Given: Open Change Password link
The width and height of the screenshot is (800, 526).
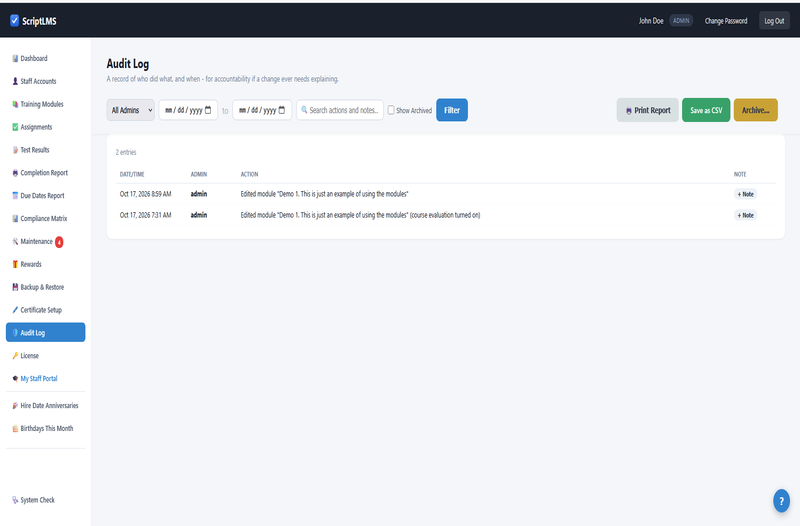Looking at the screenshot, I should point(726,21).
